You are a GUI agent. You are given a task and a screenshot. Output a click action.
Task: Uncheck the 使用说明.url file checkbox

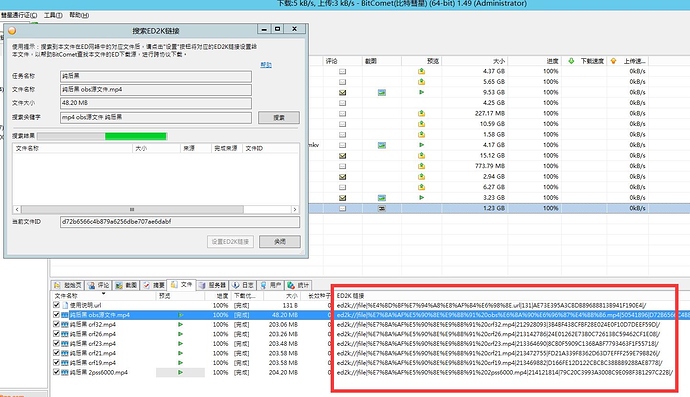pyautogui.click(x=56, y=305)
